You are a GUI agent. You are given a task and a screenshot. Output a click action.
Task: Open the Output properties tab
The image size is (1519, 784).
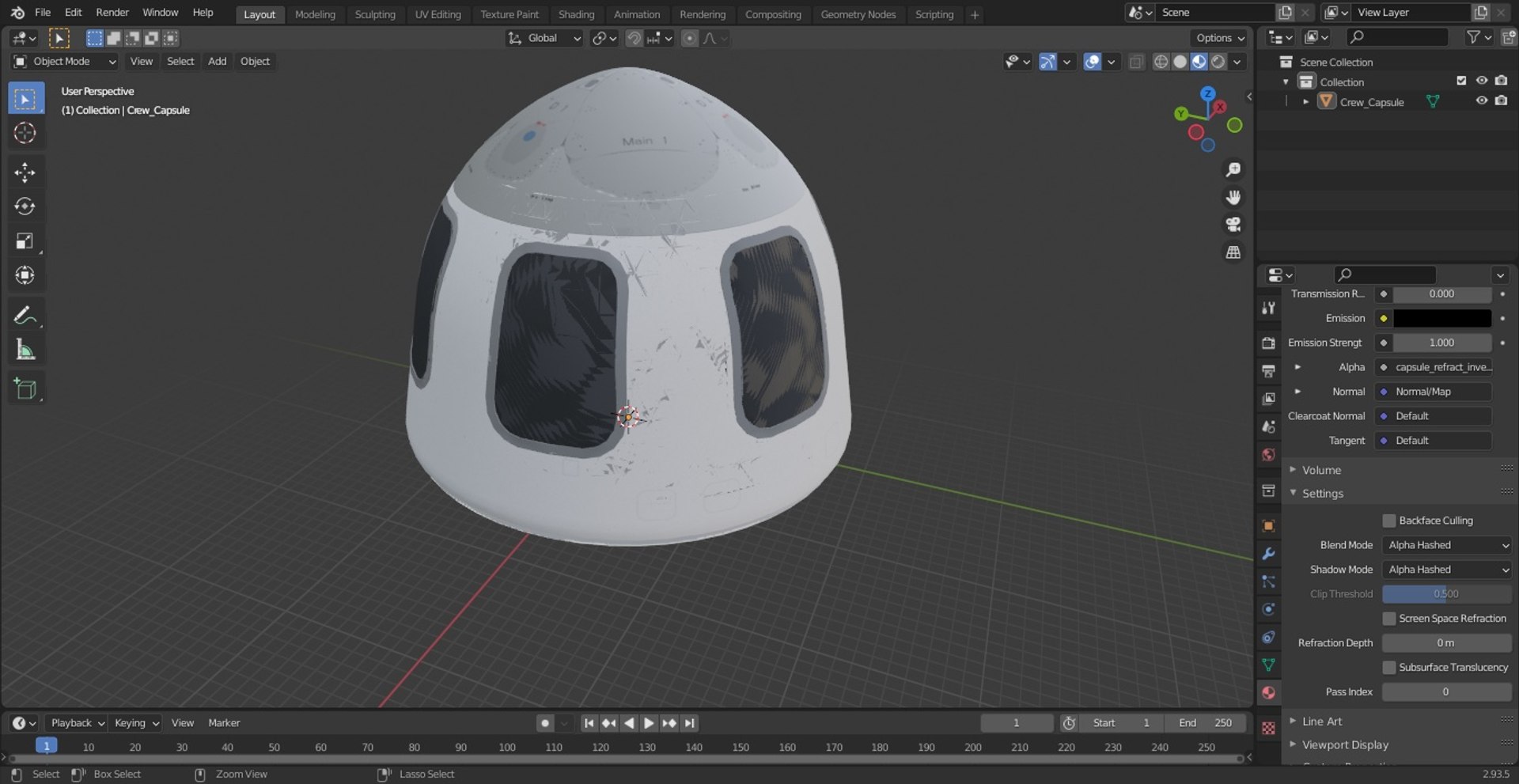point(1268,371)
